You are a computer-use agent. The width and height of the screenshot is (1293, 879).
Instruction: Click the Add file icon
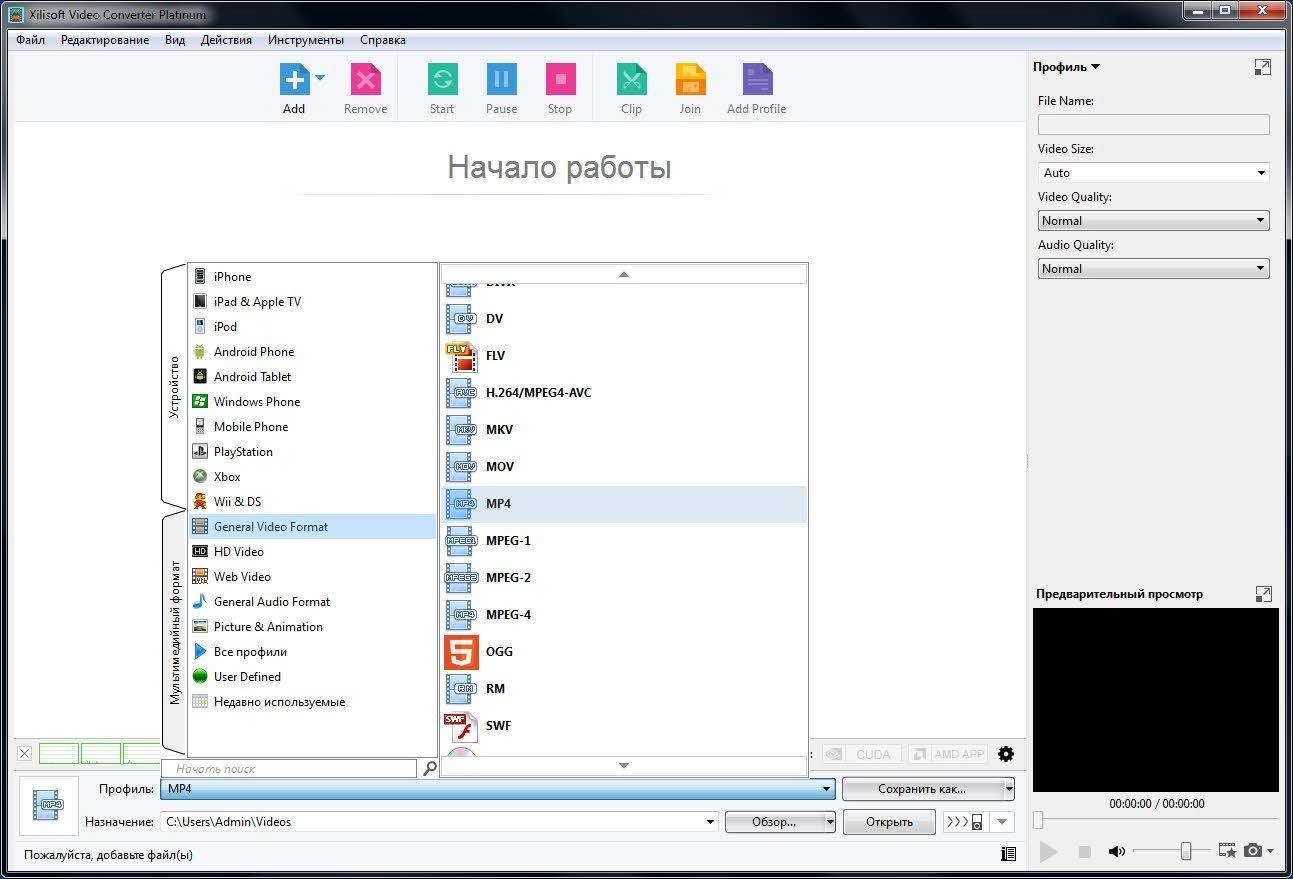pos(294,80)
